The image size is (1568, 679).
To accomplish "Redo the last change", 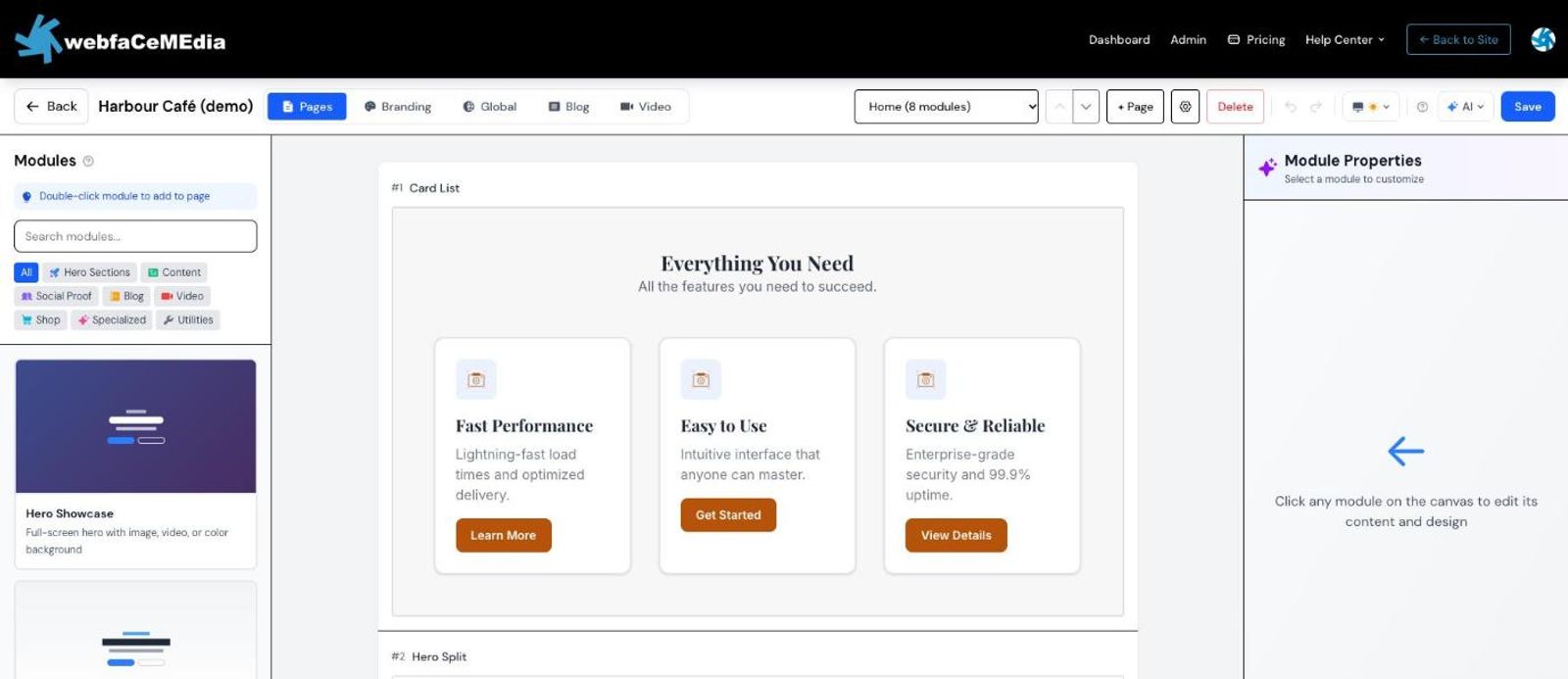I will coord(1316,106).
